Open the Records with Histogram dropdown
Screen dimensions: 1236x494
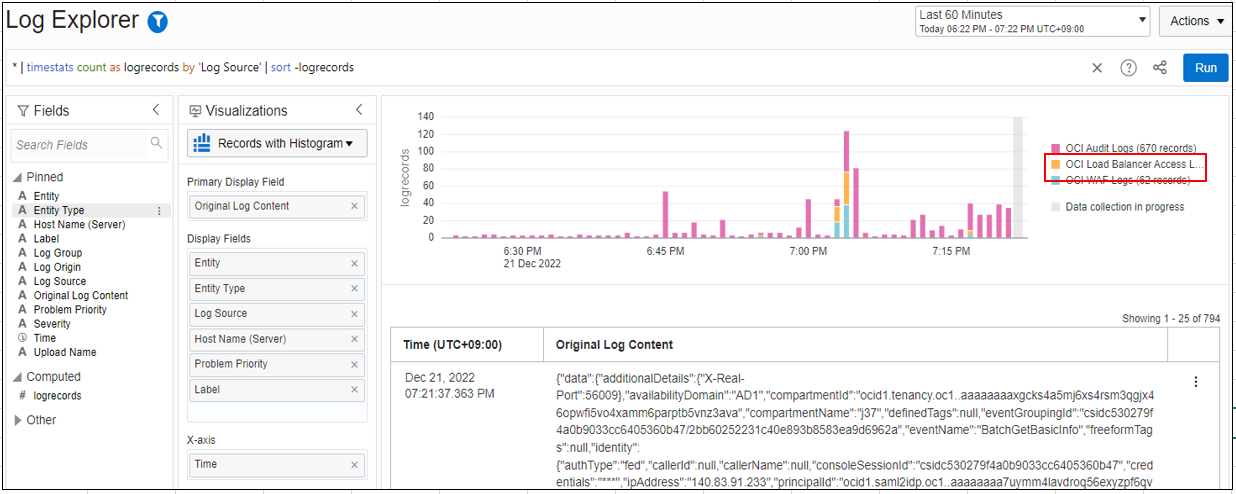(x=277, y=143)
